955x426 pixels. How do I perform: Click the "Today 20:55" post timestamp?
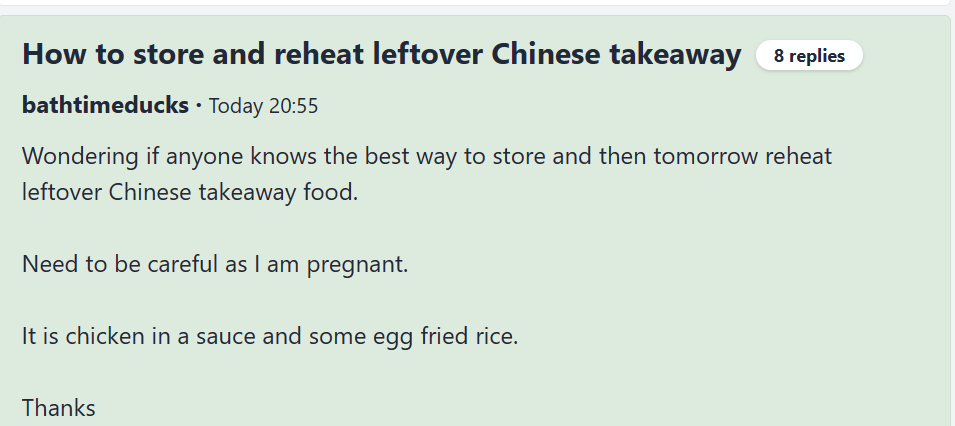pyautogui.click(x=263, y=106)
